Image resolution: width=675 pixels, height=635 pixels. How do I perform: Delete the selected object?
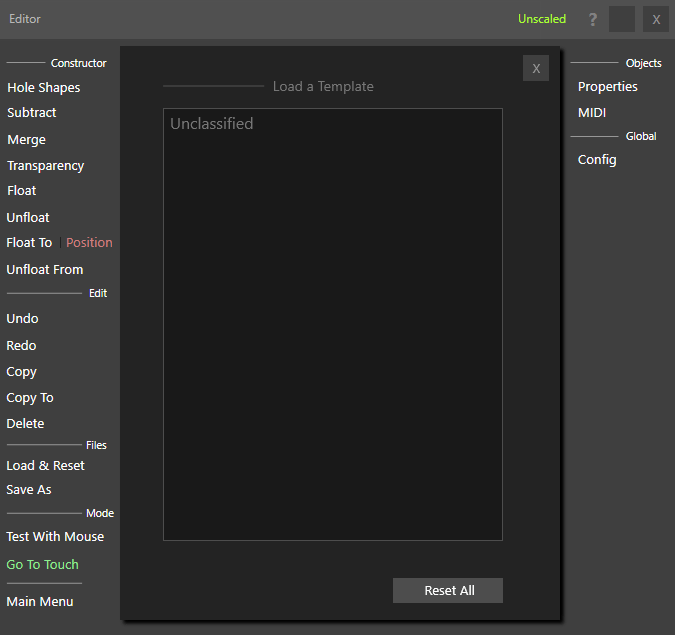(25, 424)
